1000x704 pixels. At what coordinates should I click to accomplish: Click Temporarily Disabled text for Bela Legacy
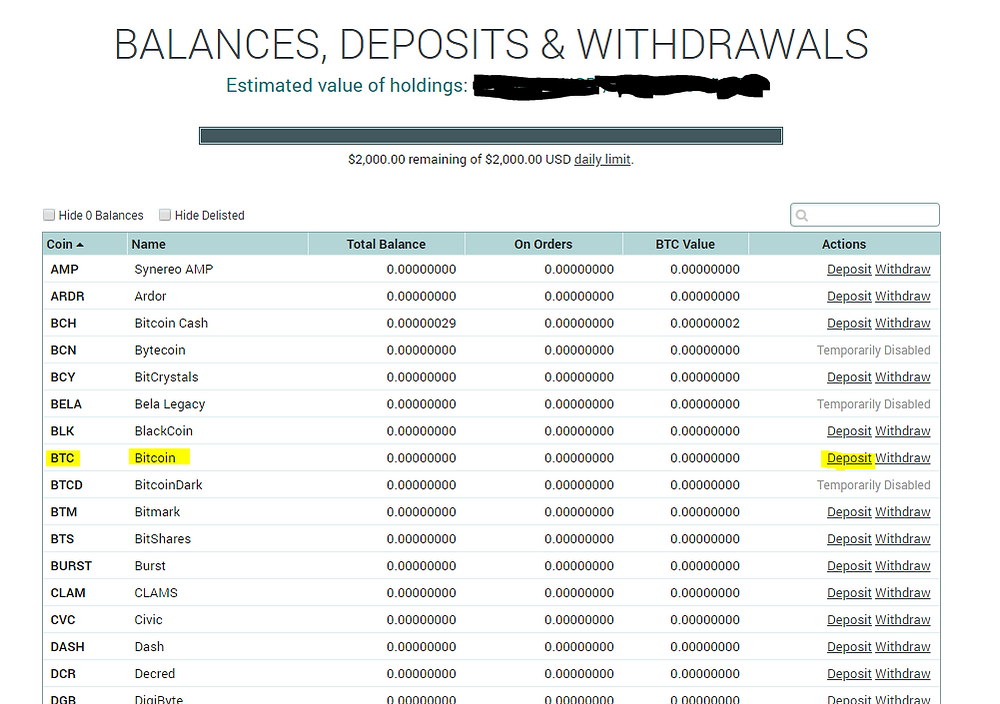click(874, 404)
